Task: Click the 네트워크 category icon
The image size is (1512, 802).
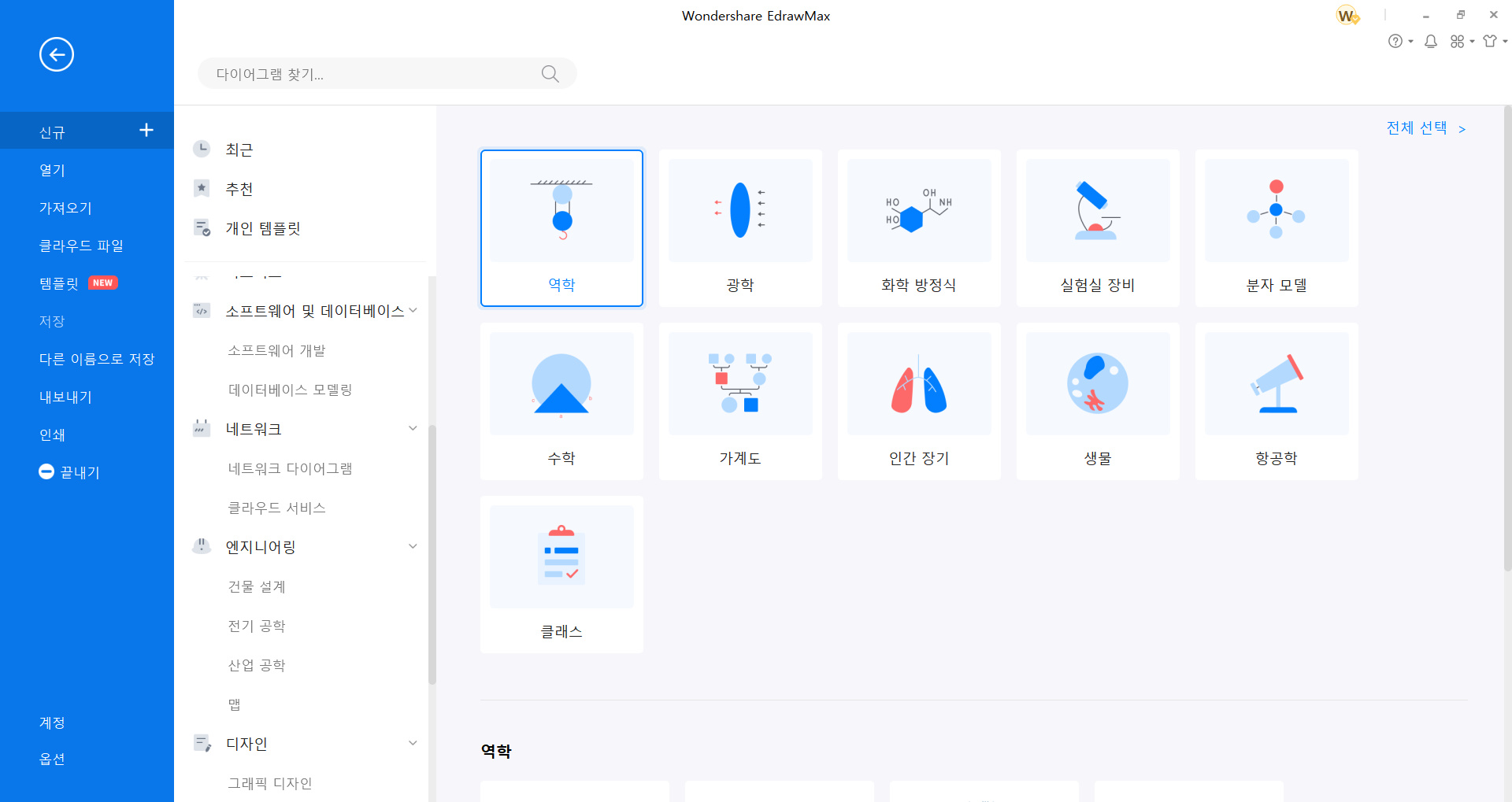Action: point(202,428)
